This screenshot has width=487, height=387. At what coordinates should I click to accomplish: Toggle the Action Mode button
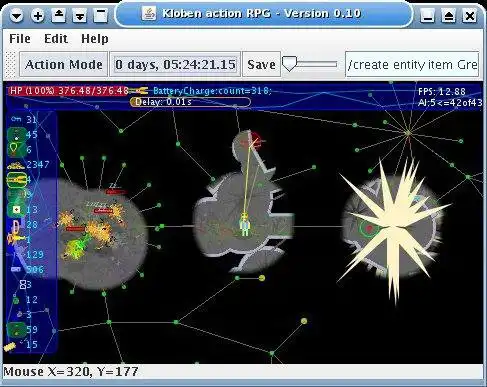coord(64,64)
